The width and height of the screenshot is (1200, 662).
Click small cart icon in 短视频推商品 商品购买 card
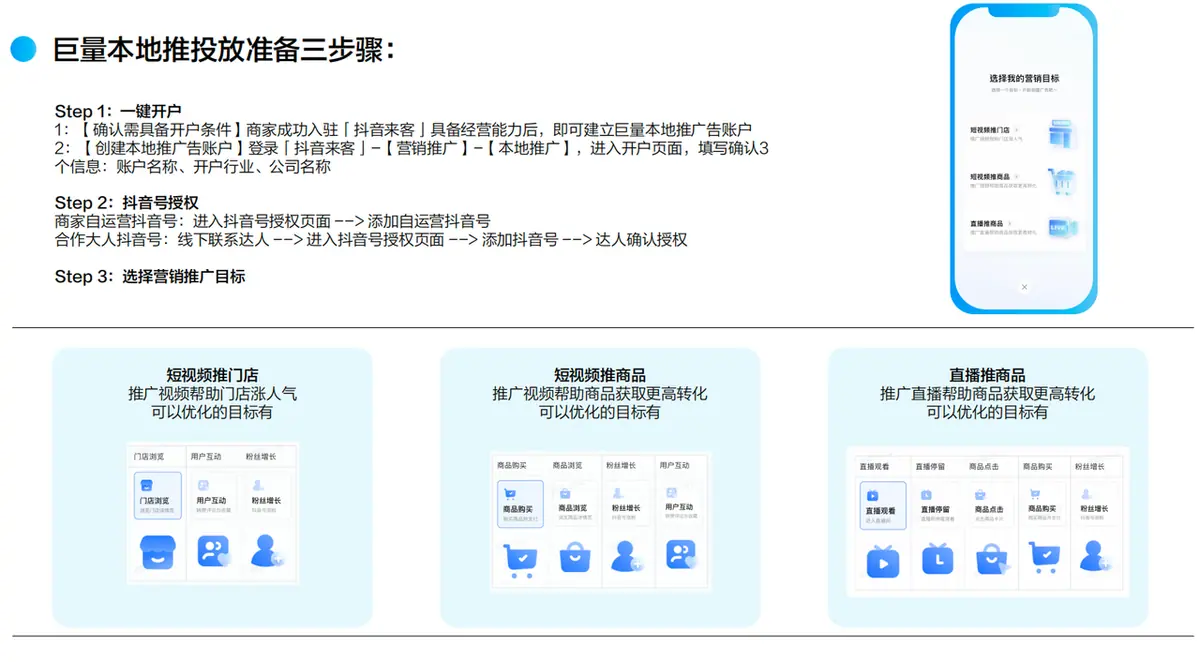(x=510, y=493)
